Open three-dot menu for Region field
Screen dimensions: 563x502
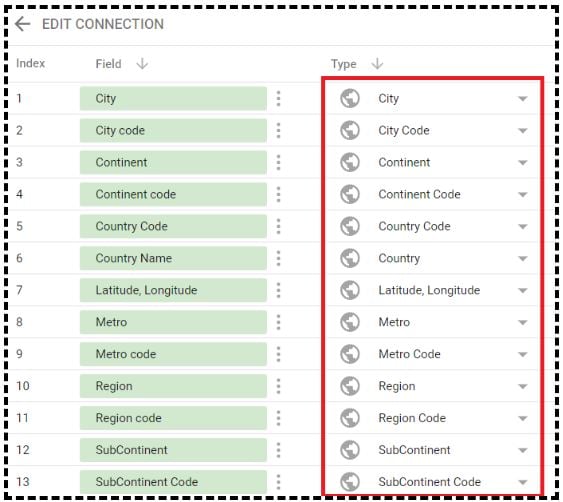pyautogui.click(x=279, y=386)
